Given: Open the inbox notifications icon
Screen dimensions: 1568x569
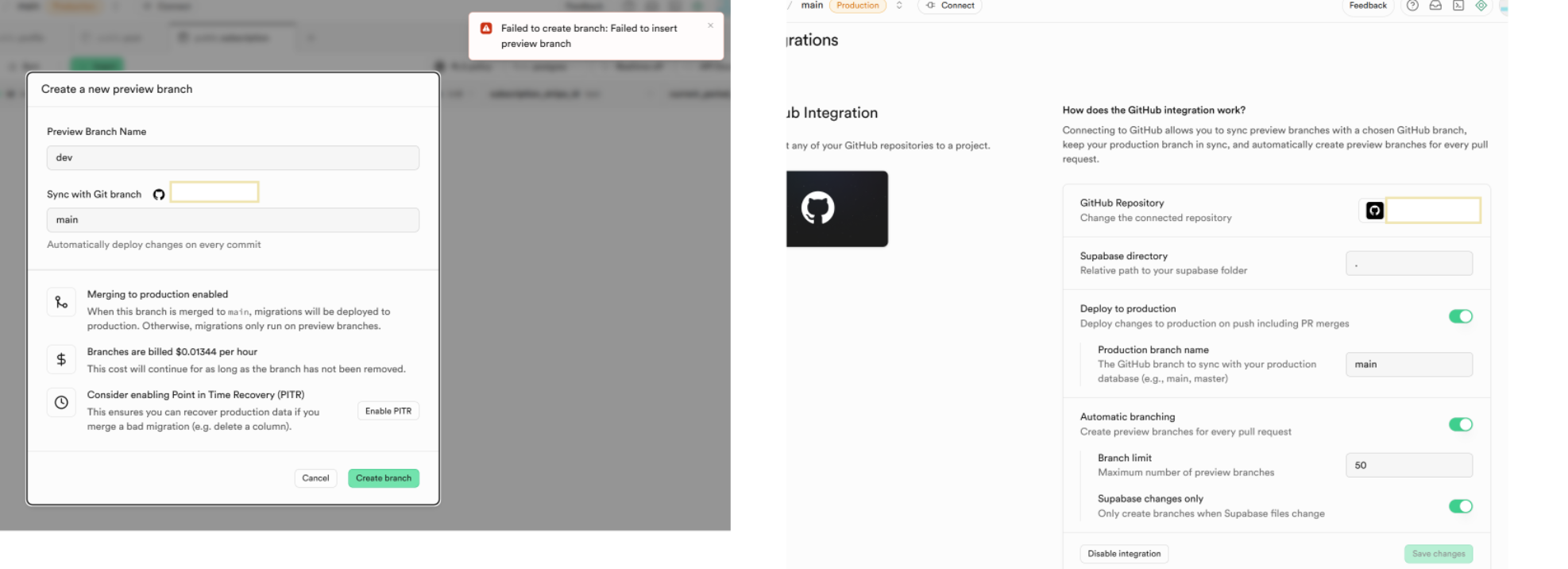Looking at the screenshot, I should coord(1435,6).
